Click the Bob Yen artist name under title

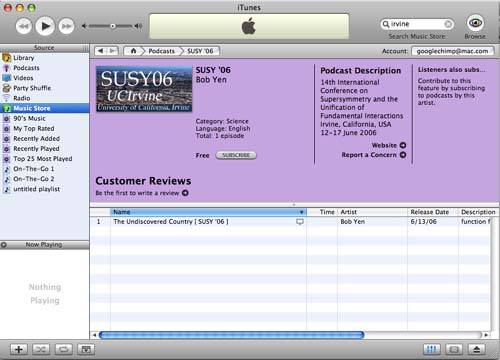[x=211, y=80]
